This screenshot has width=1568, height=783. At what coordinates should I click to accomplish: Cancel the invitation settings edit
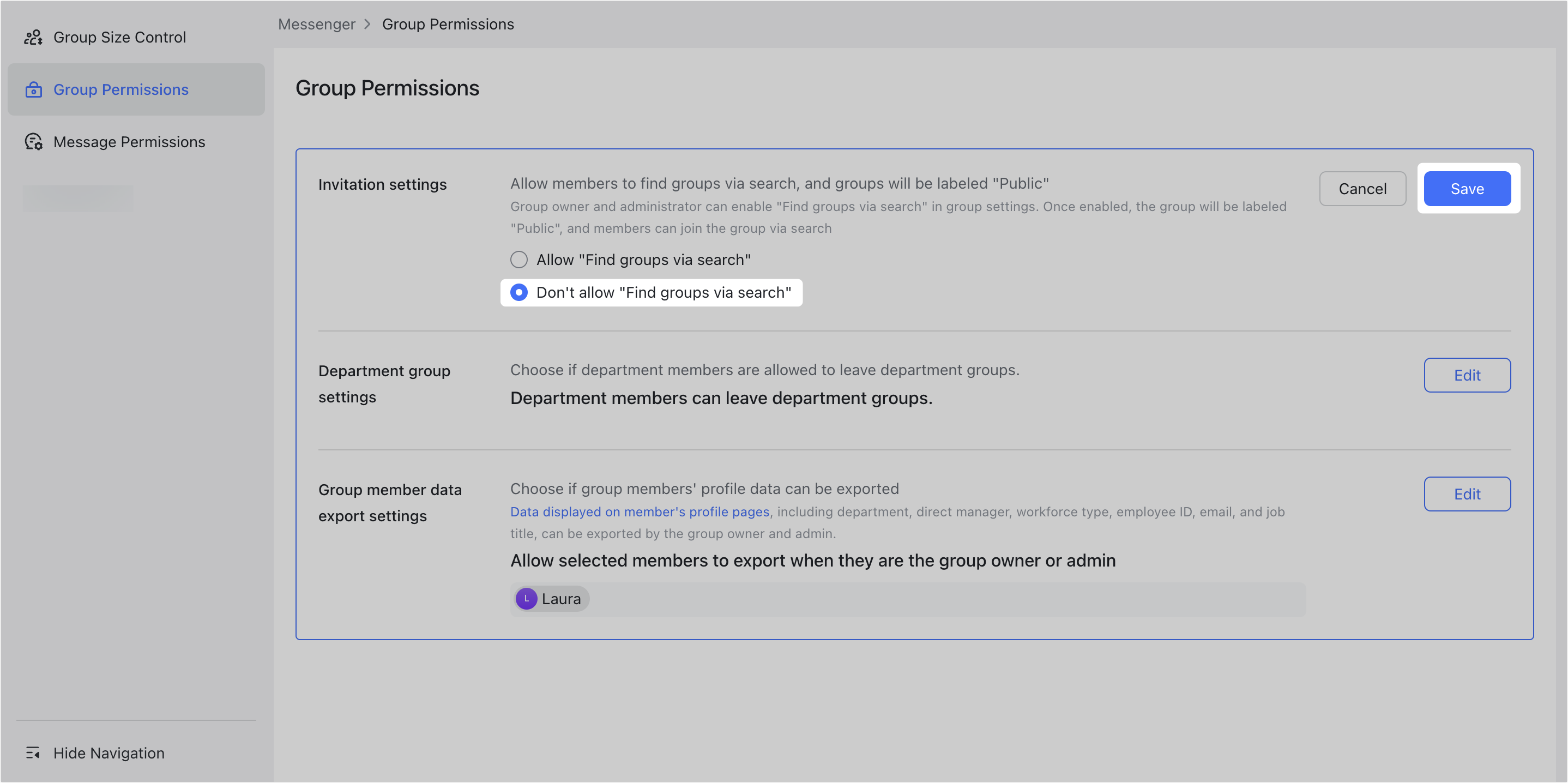tap(1362, 189)
